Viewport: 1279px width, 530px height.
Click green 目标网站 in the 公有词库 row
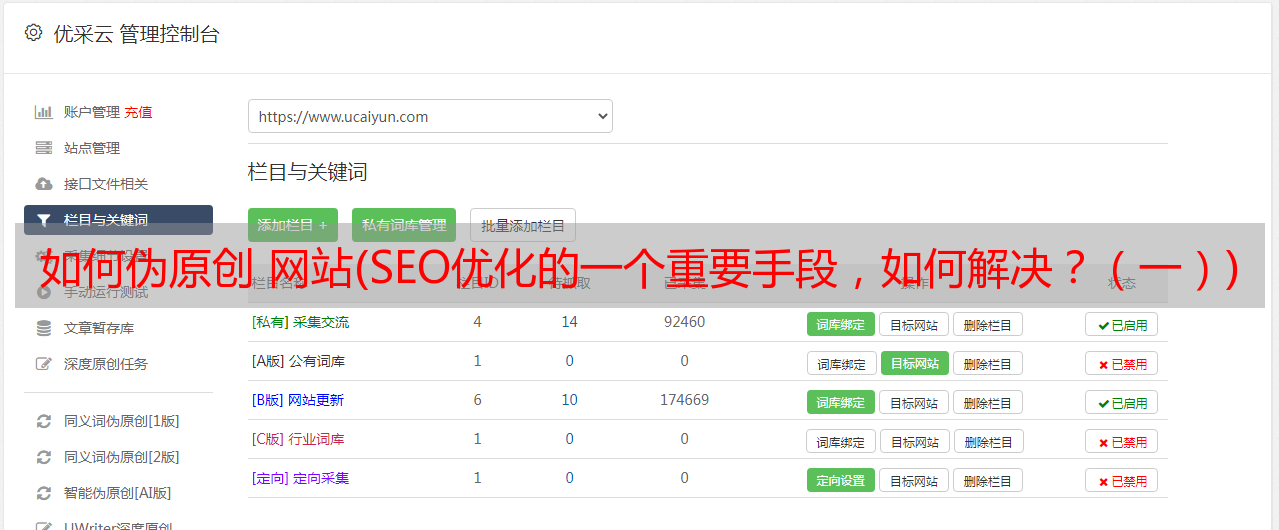[x=914, y=363]
